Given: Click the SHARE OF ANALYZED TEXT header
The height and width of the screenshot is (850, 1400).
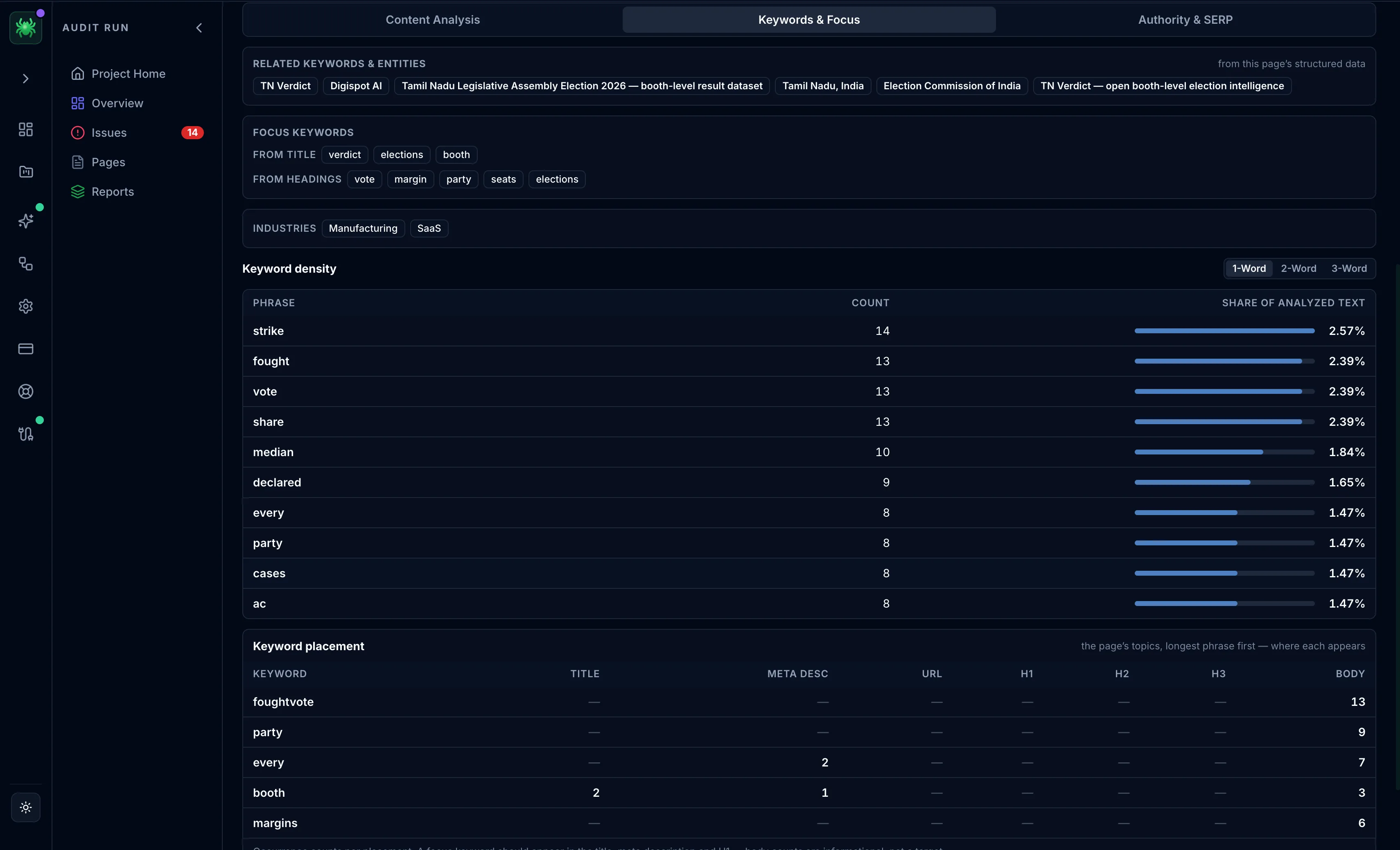Looking at the screenshot, I should pyautogui.click(x=1293, y=303).
